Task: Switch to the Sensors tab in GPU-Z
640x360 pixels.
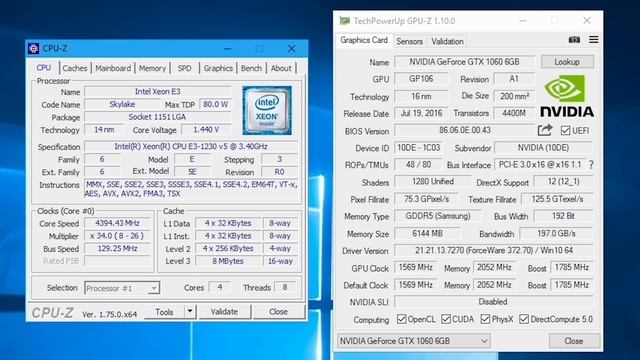Action: pyautogui.click(x=409, y=41)
